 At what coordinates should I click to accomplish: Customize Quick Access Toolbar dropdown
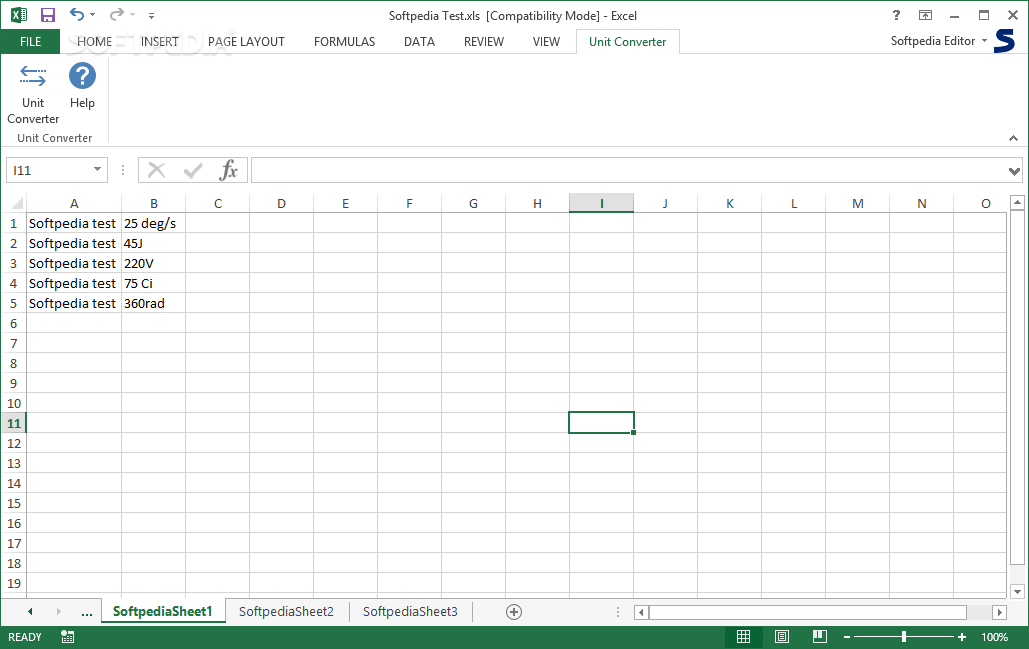tap(152, 15)
